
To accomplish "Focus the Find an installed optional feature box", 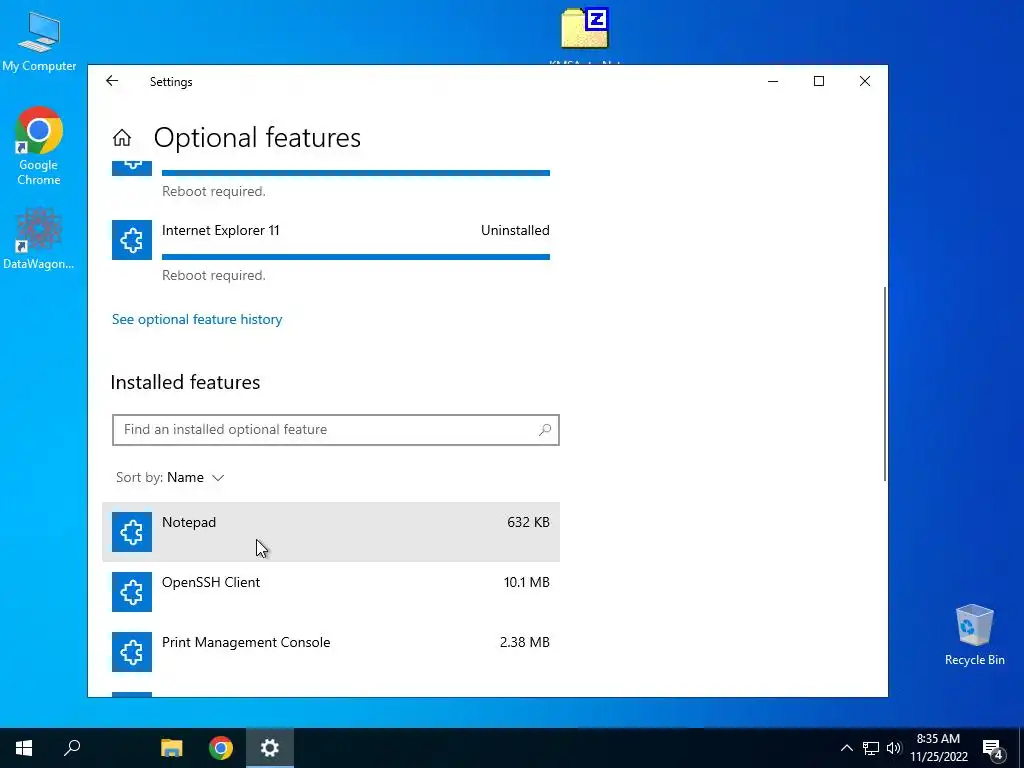I will click(336, 430).
